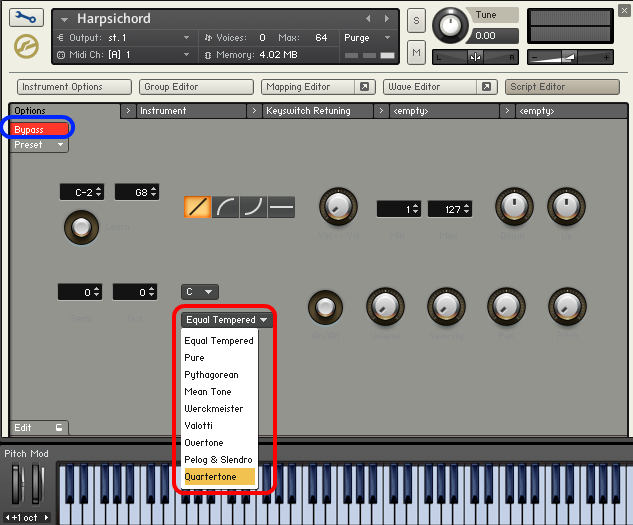Pop out Mapping Editor in external window icon

(x=365, y=87)
